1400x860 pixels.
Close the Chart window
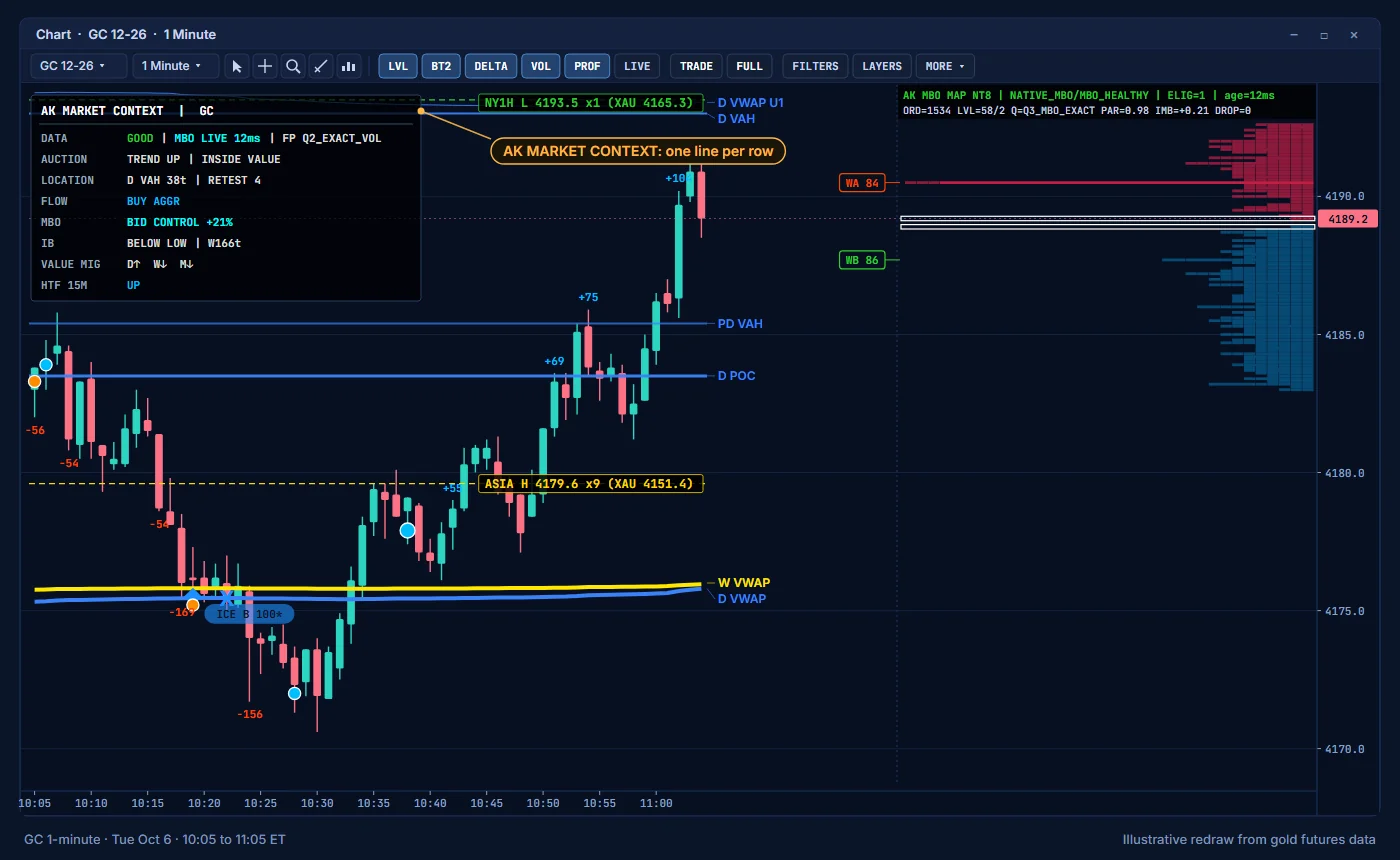click(1354, 35)
